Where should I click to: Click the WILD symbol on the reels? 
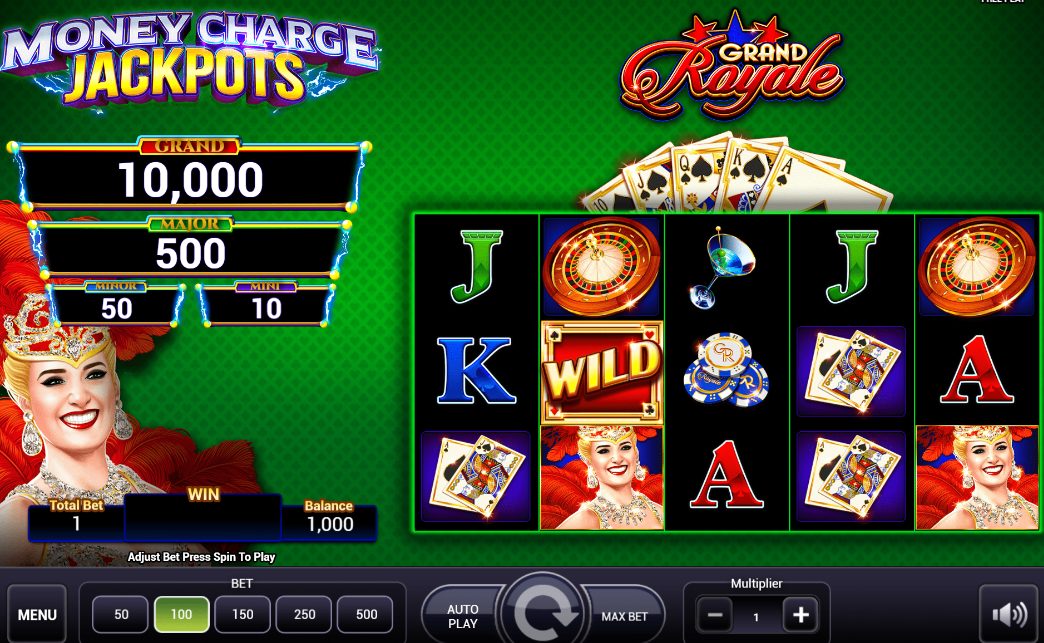[x=602, y=372]
